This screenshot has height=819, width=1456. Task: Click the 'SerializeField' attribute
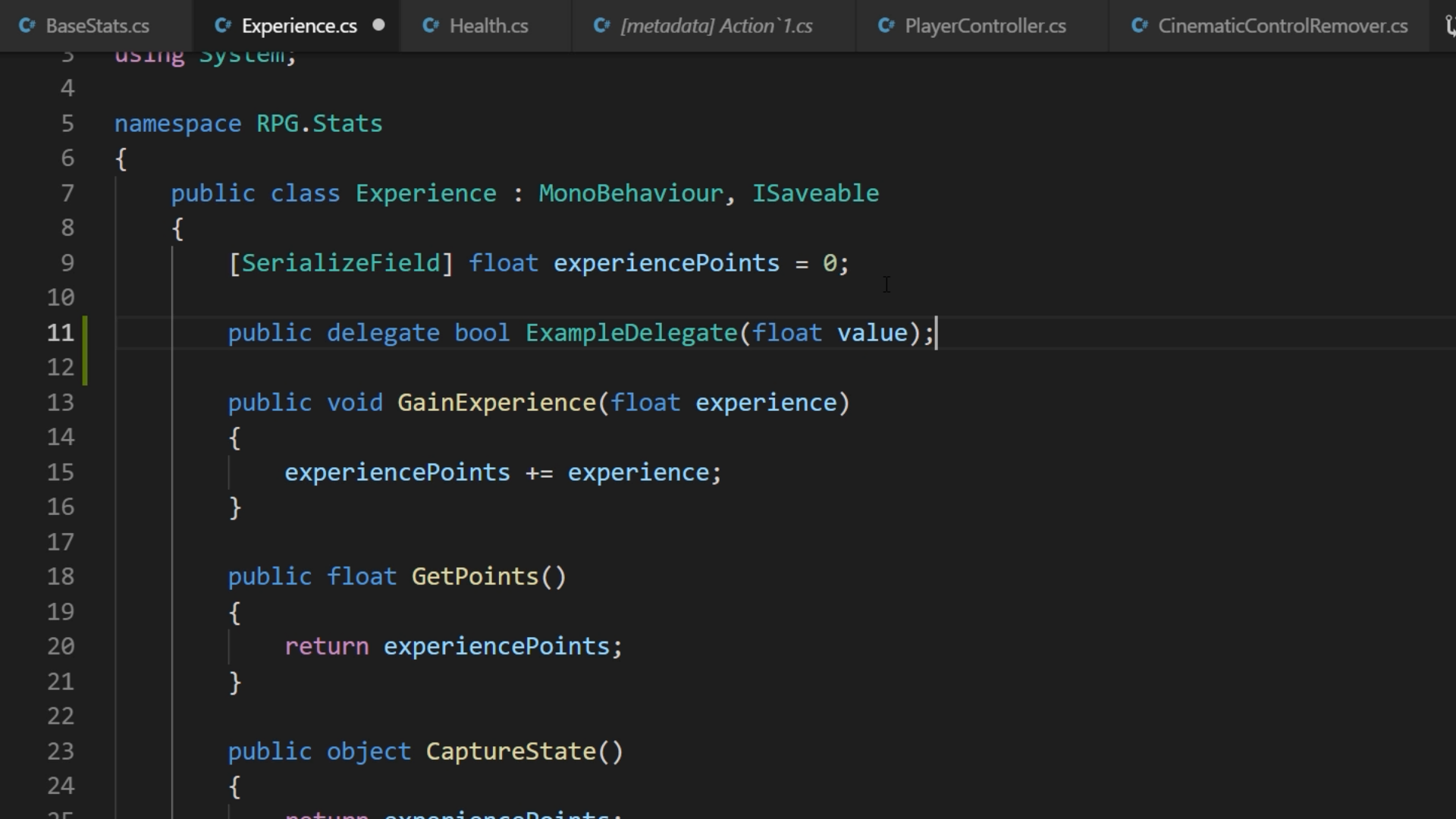340,263
